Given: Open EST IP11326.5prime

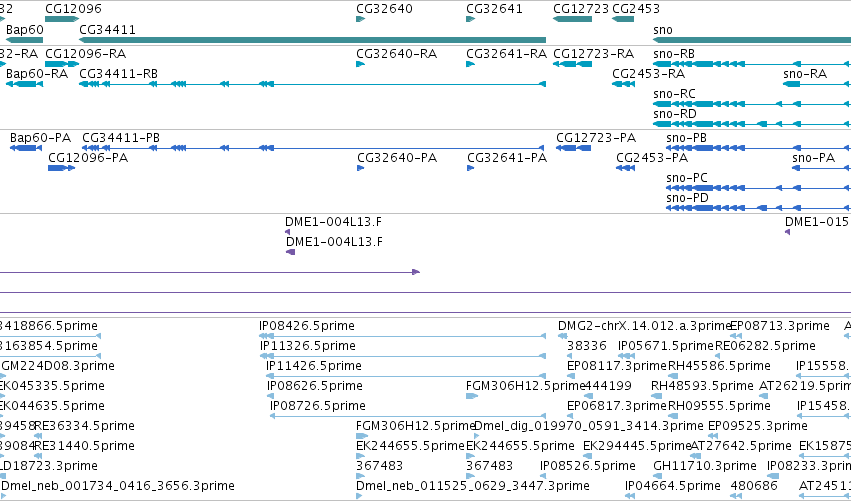Looking at the screenshot, I should pos(308,345).
